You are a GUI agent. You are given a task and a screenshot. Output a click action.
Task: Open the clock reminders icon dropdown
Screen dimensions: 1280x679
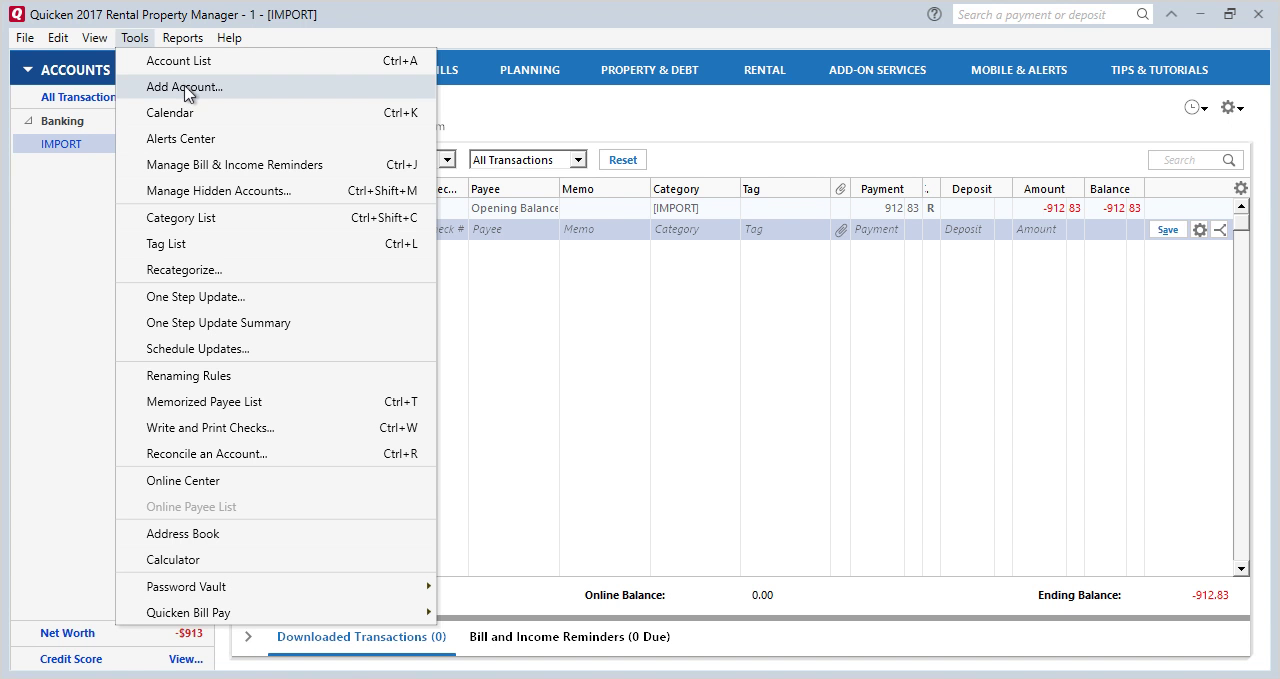(1195, 107)
